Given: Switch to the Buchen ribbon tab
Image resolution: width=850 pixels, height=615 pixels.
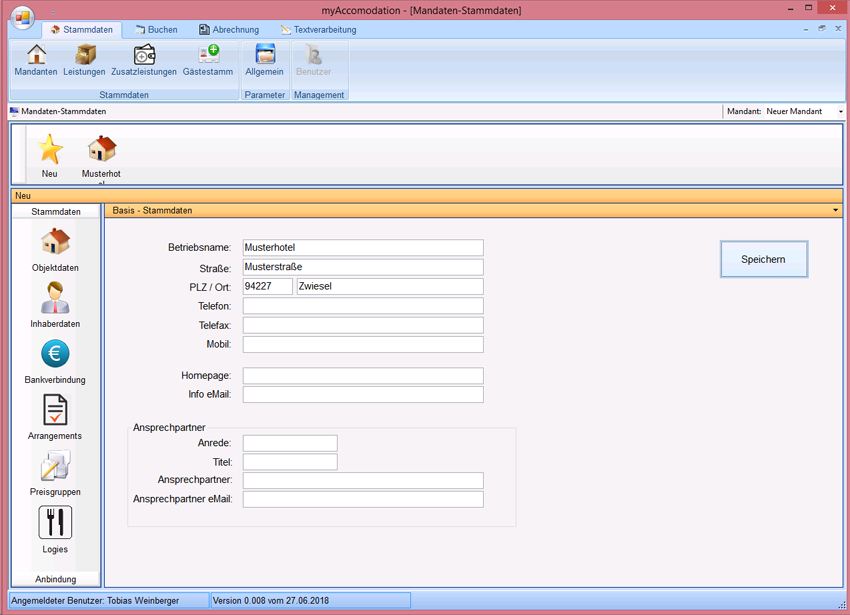Looking at the screenshot, I should (156, 30).
